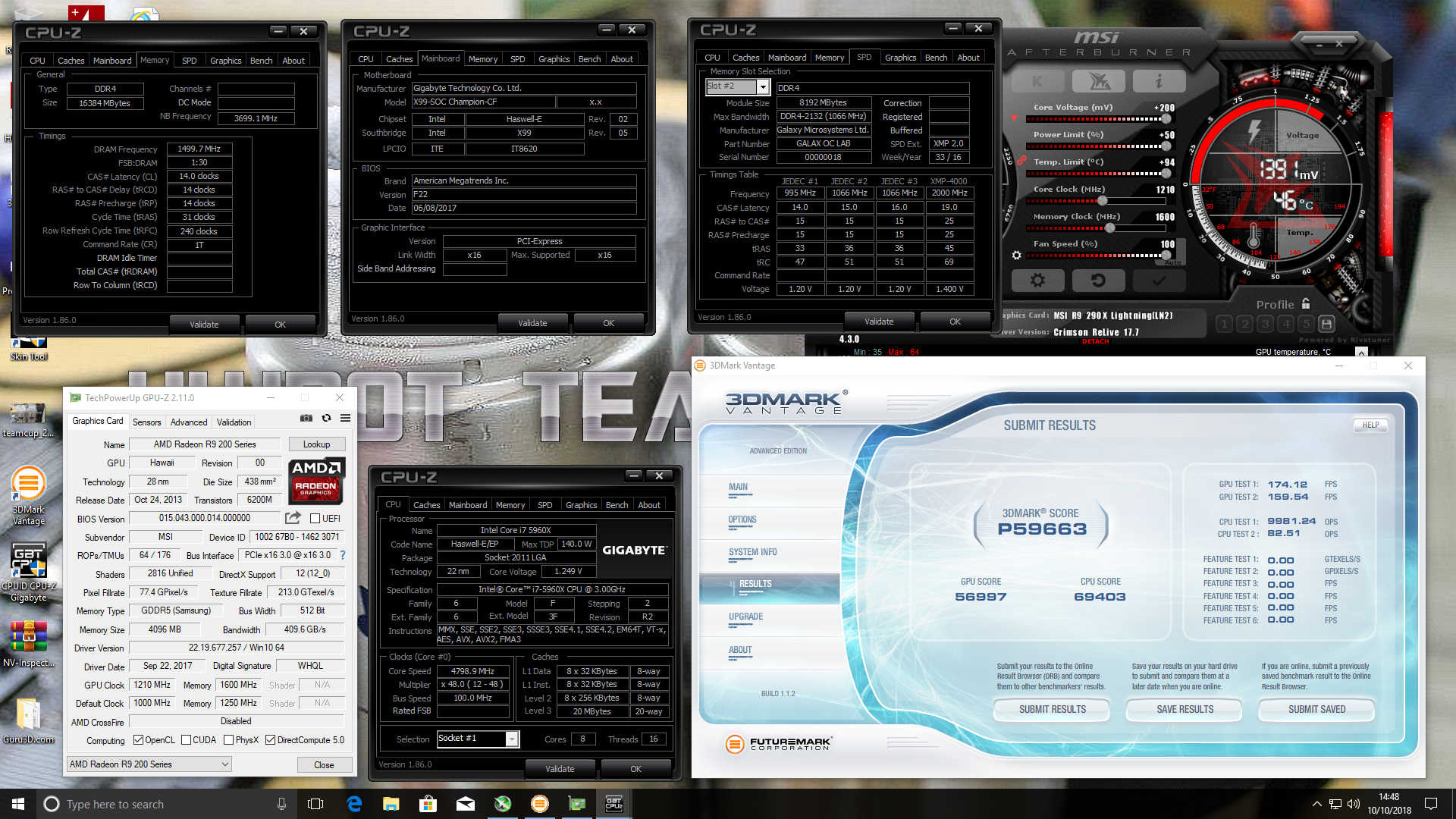Select the NV-Inspect desktop icon
The width and height of the screenshot is (1456, 819).
[x=28, y=645]
